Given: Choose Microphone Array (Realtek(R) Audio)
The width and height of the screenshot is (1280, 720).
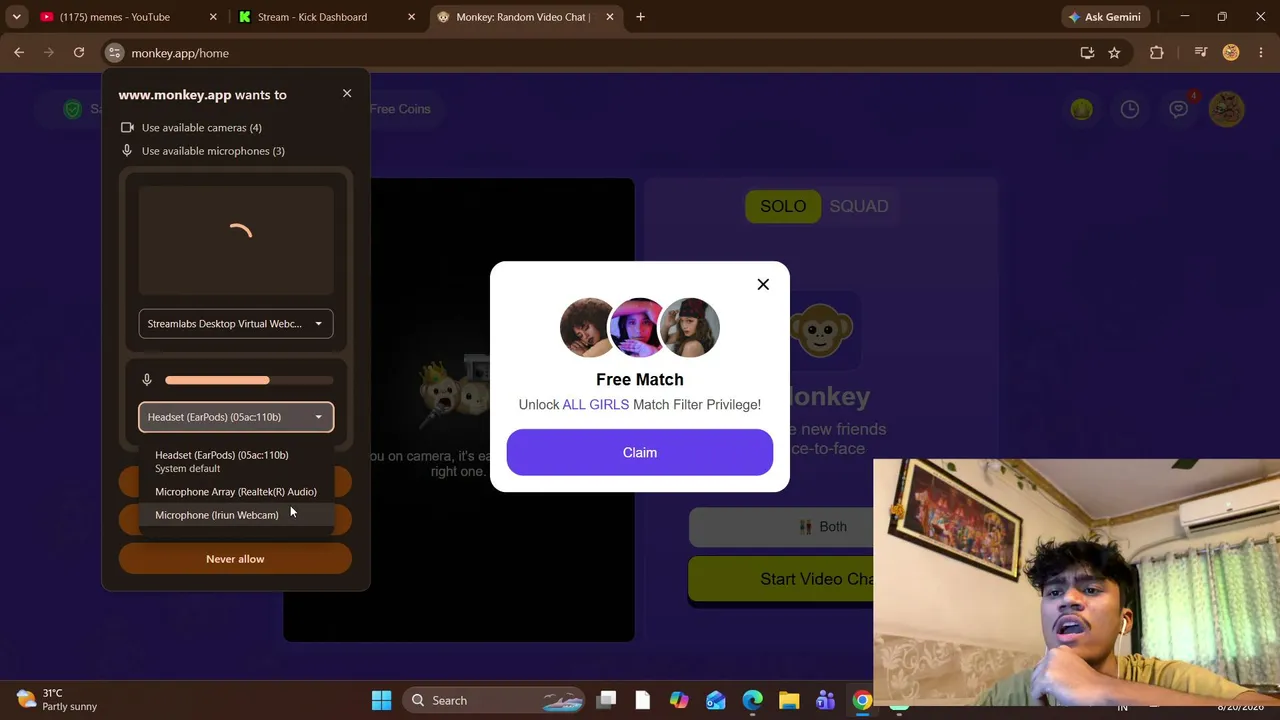Looking at the screenshot, I should (236, 492).
